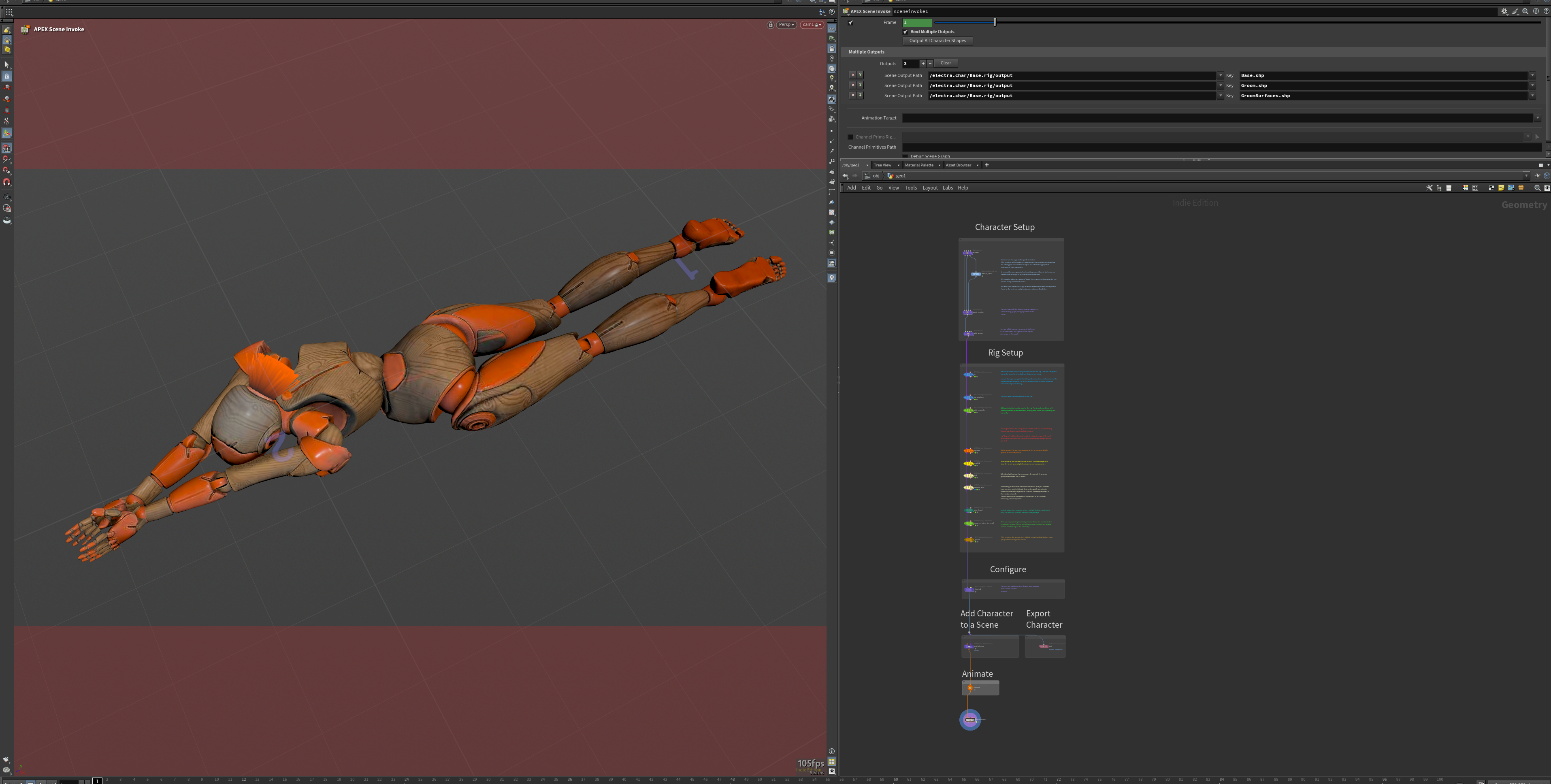Switch to the Tree View tab
Viewport: 1551px width, 784px height.
[882, 165]
